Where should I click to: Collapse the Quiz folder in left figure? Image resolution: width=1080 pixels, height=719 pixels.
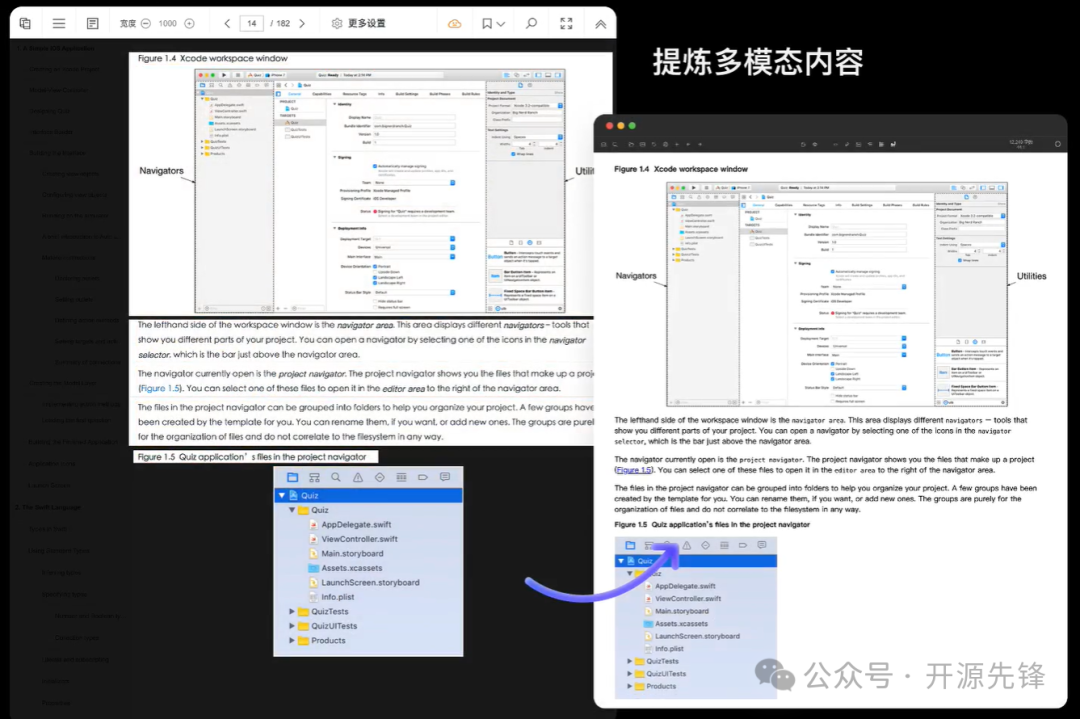coord(292,510)
